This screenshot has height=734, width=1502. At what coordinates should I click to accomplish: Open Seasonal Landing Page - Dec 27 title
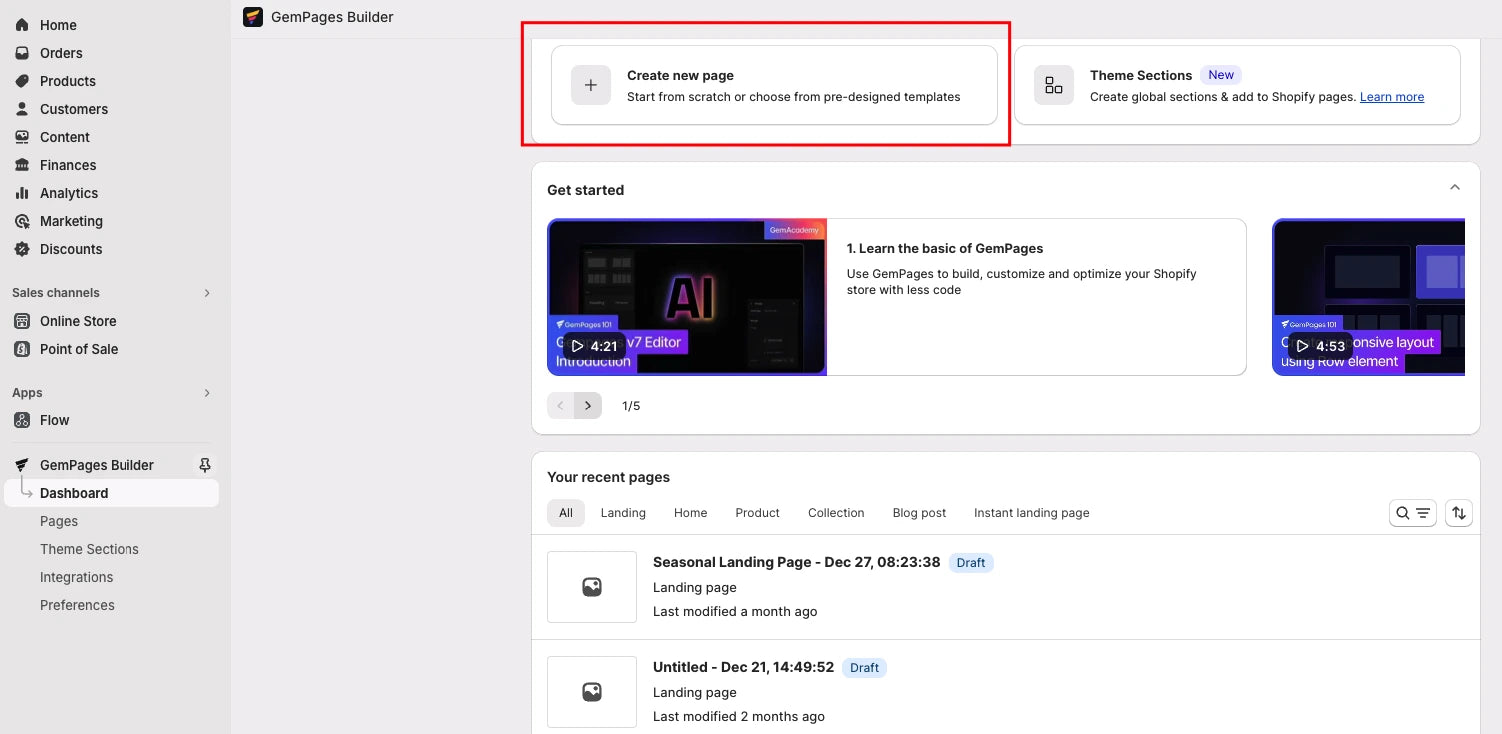[x=796, y=562]
